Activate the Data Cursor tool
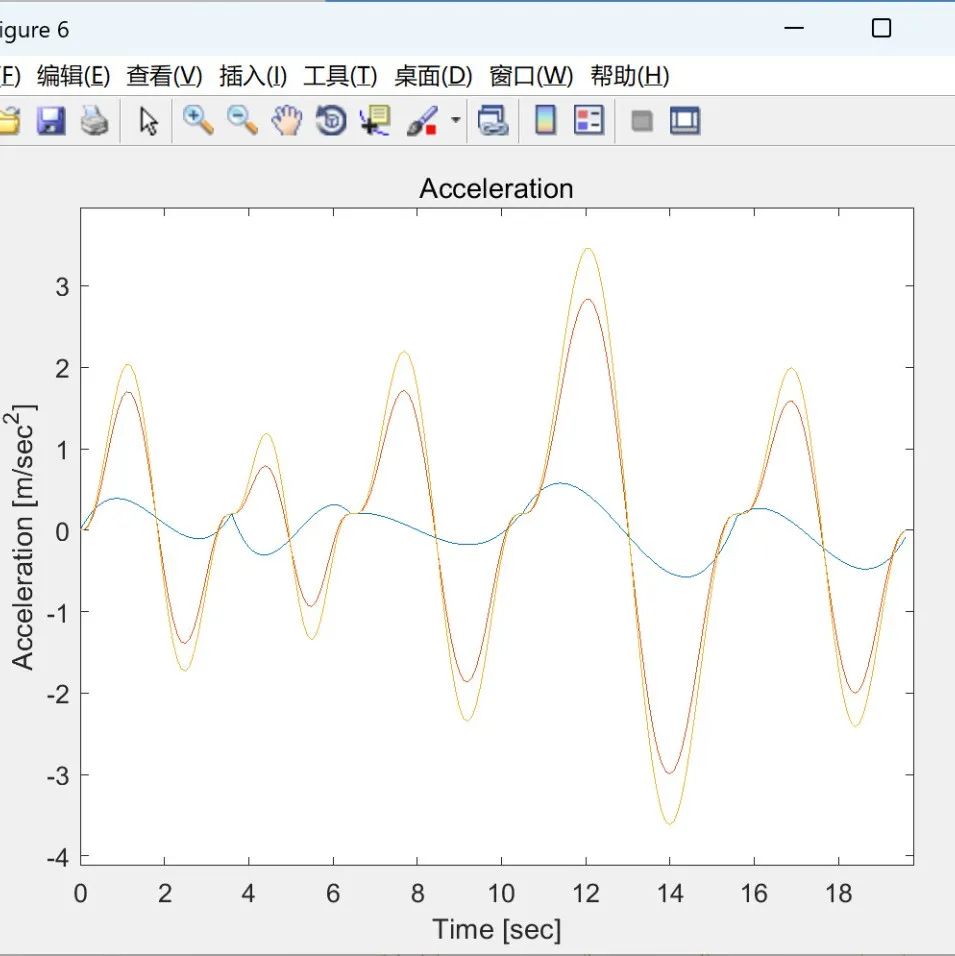955x956 pixels. [375, 120]
